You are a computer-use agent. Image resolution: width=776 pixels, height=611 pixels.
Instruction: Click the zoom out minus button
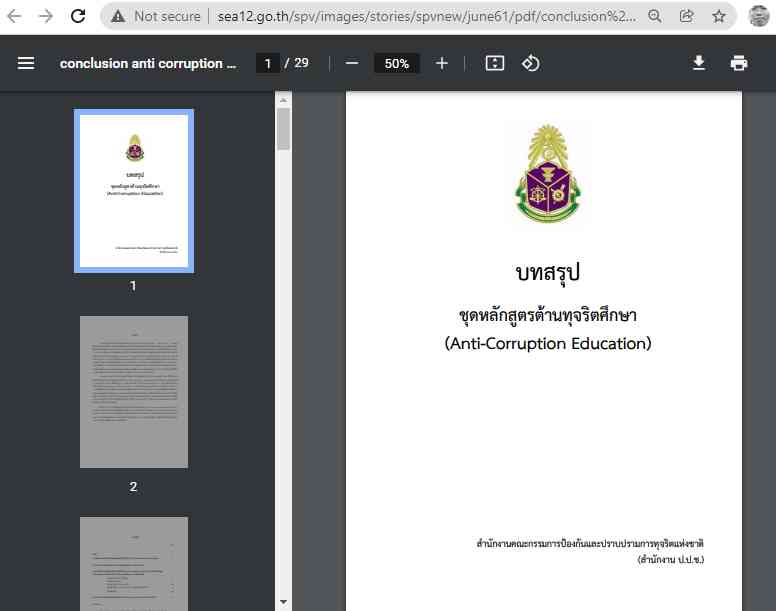click(x=352, y=63)
